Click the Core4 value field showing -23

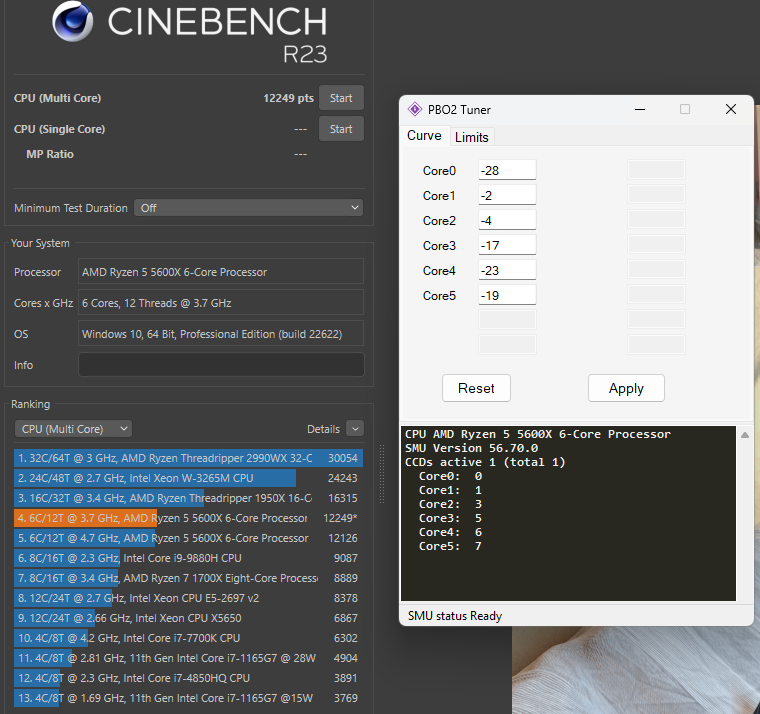pyautogui.click(x=507, y=270)
